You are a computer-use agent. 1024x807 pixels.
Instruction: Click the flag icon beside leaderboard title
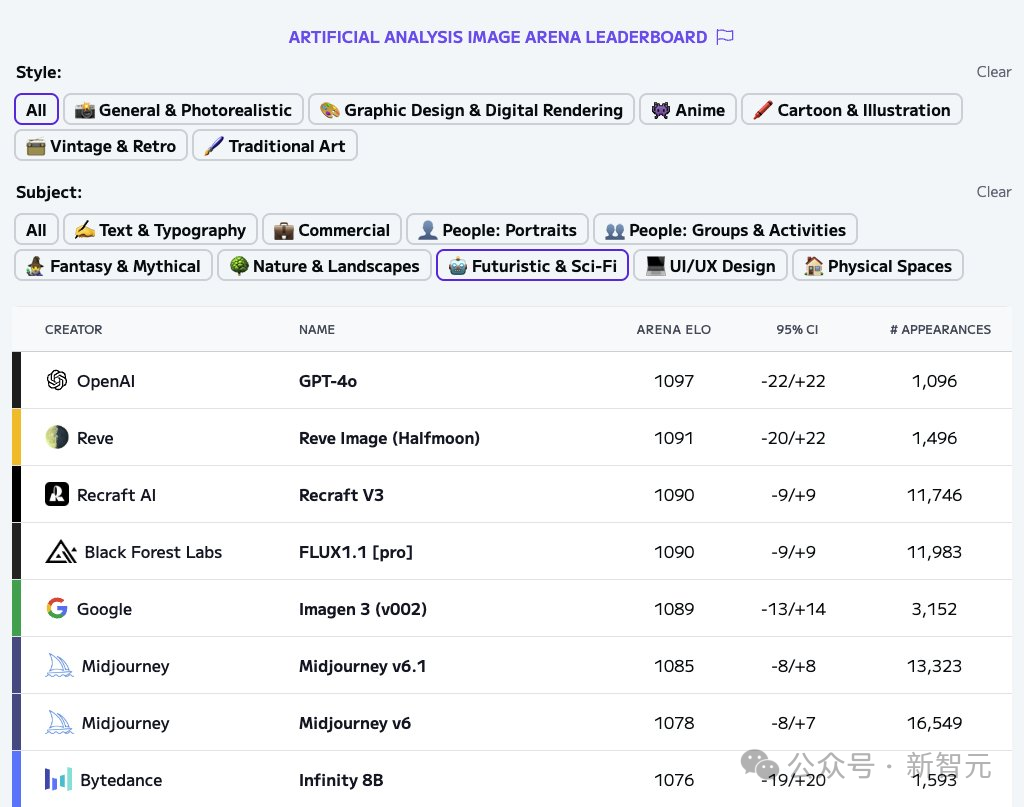pos(726,37)
